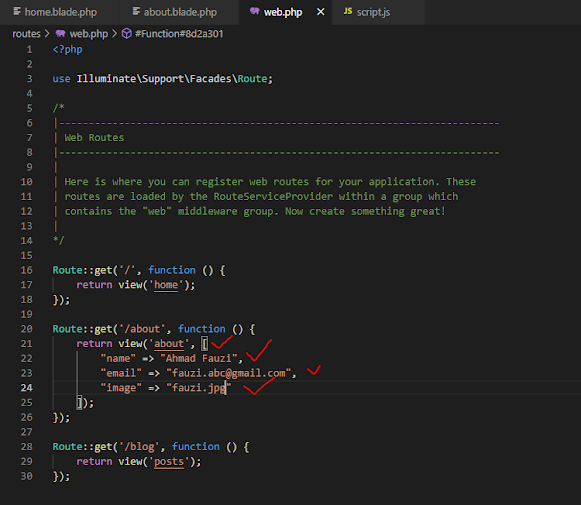Screen dimensions: 581x505
Task: Place cursor on the Route import line
Action: click(162, 79)
